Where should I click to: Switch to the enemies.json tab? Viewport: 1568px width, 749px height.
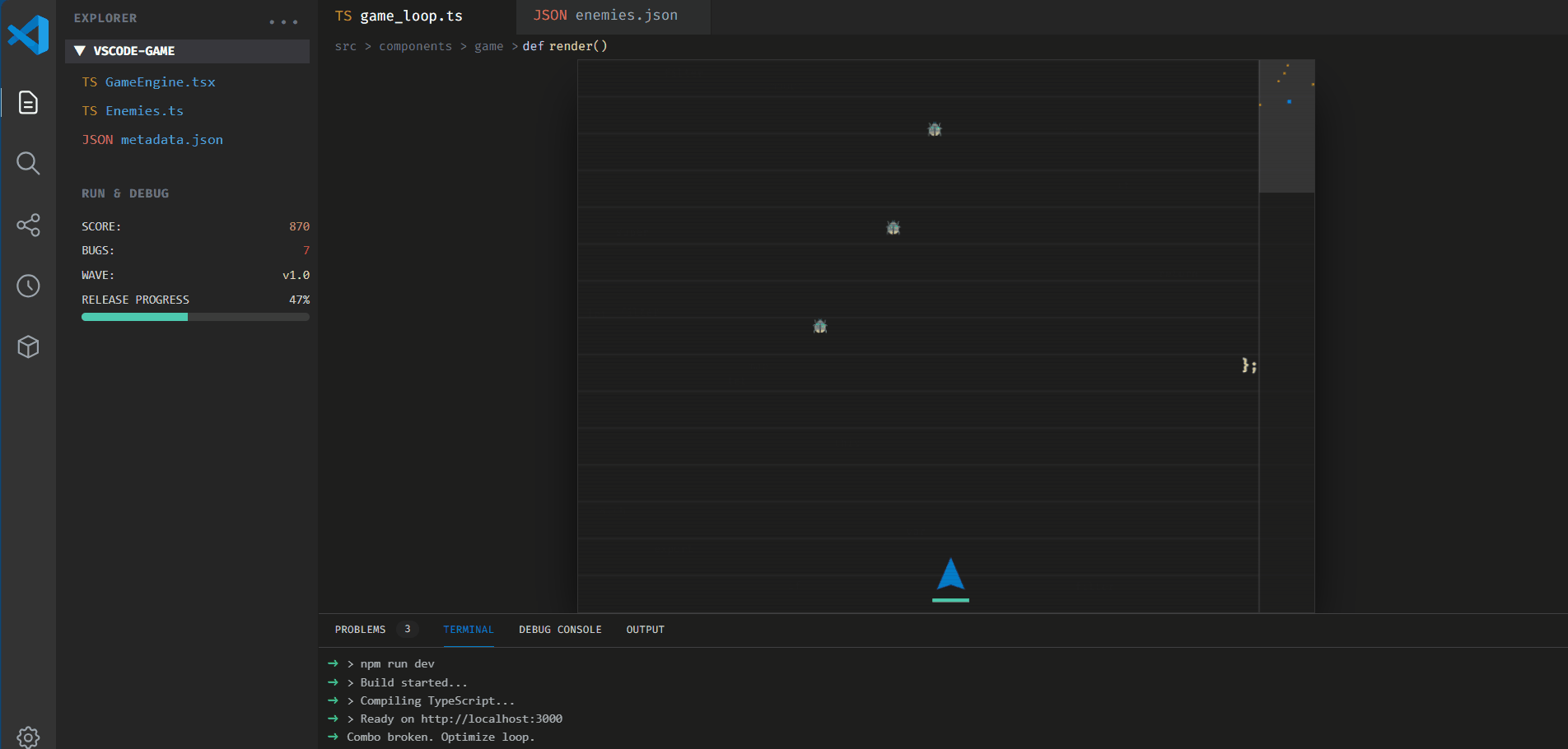(605, 16)
